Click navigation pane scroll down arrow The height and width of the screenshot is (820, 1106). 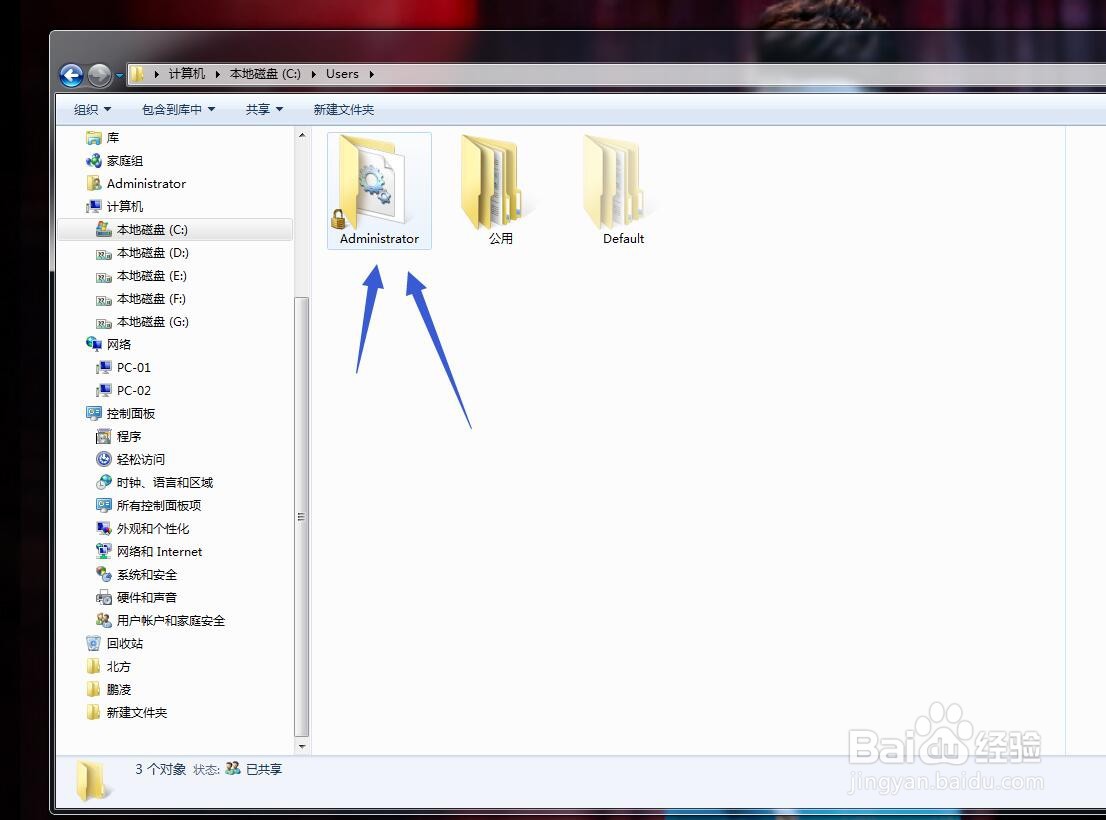[302, 746]
